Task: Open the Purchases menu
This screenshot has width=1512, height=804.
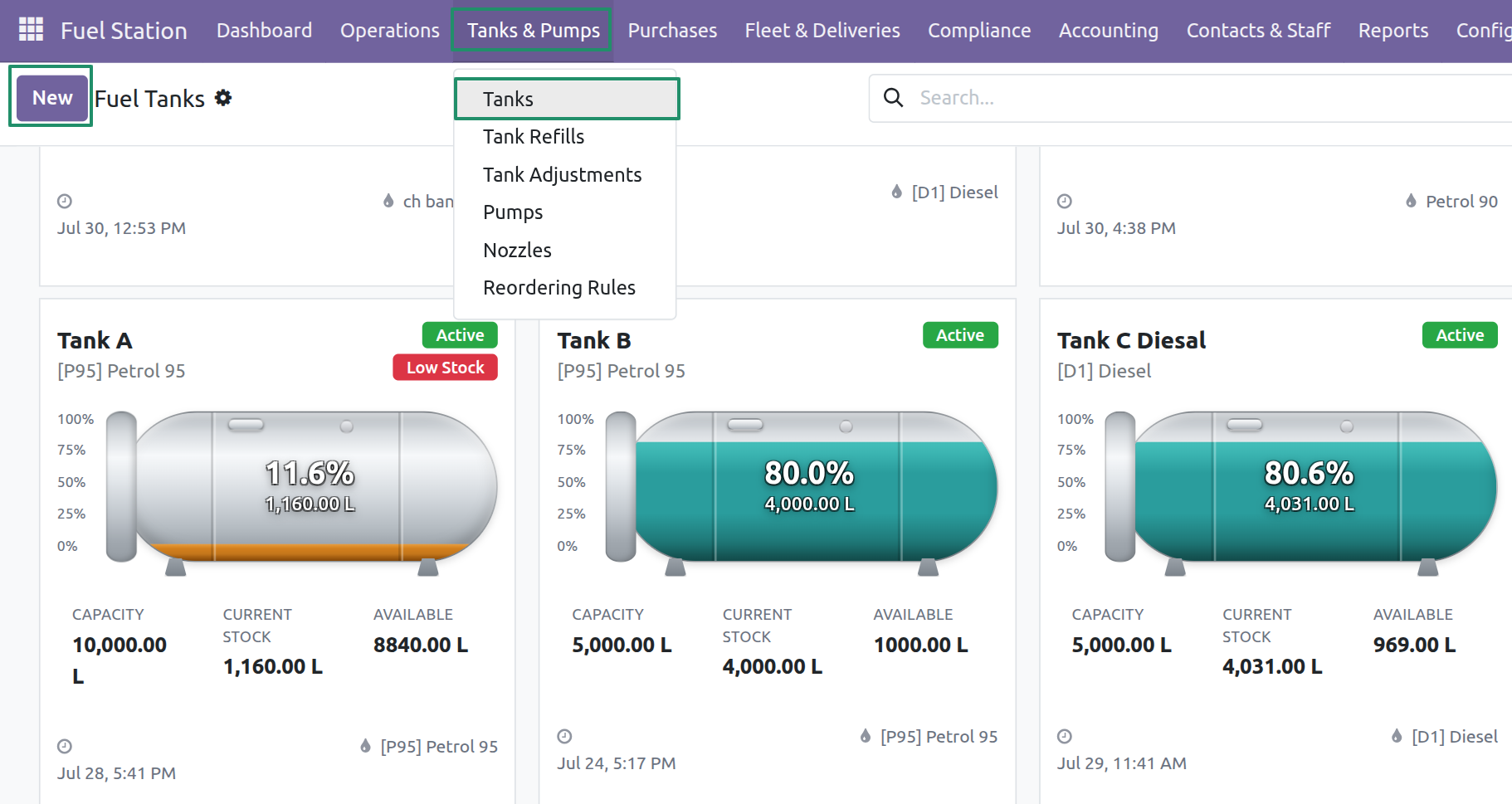Action: 672,31
